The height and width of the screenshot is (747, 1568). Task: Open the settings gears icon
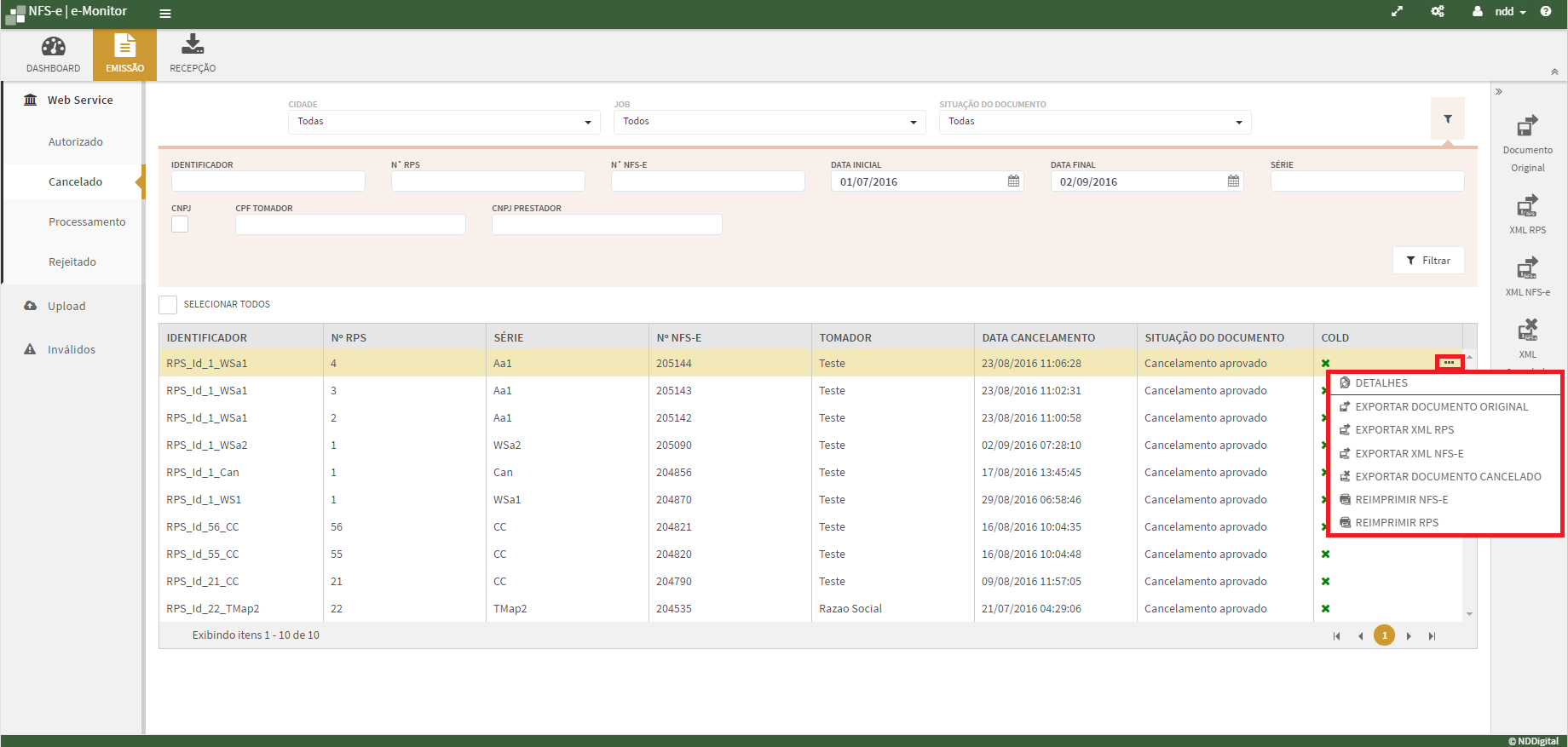pyautogui.click(x=1438, y=12)
